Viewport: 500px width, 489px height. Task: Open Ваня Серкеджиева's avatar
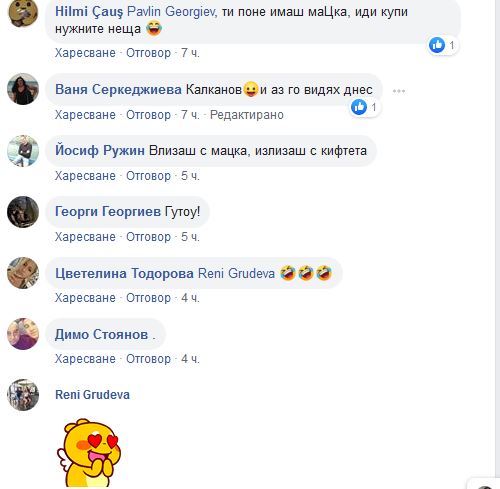[x=23, y=89]
